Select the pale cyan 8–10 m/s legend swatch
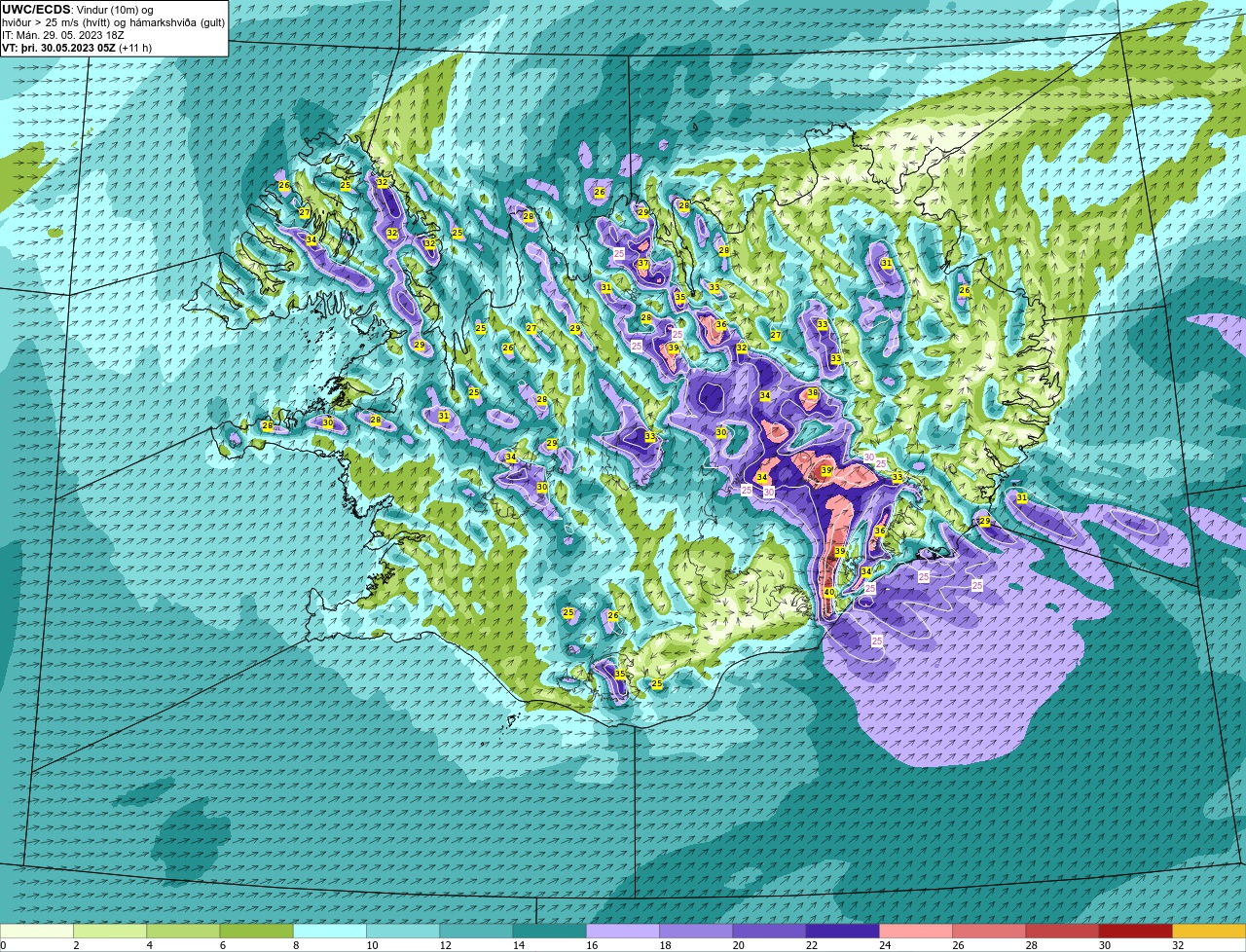Screen dimensions: 1246x952 330,931
